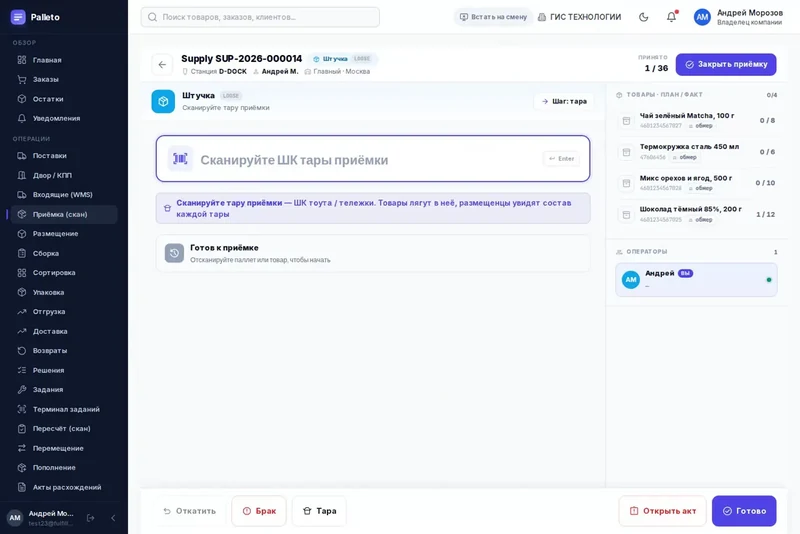Click the Размещение sidebar icon

21,234
